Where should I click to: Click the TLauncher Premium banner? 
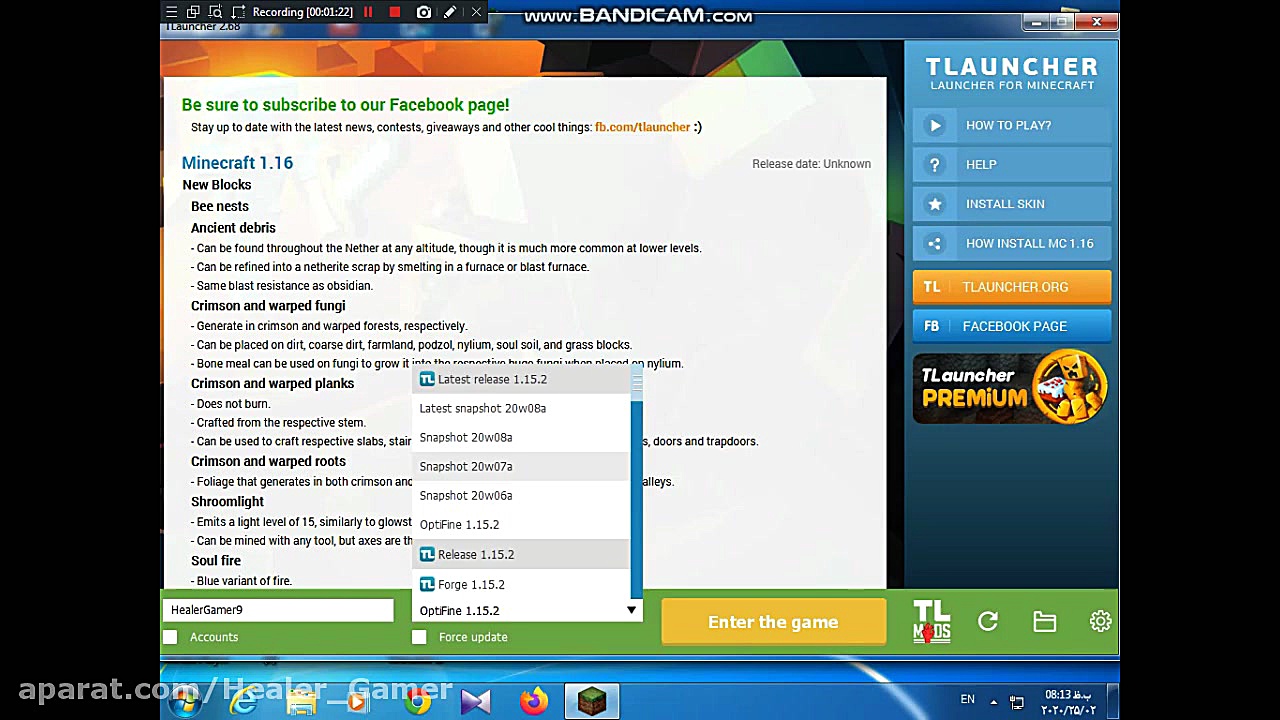[x=1011, y=387]
